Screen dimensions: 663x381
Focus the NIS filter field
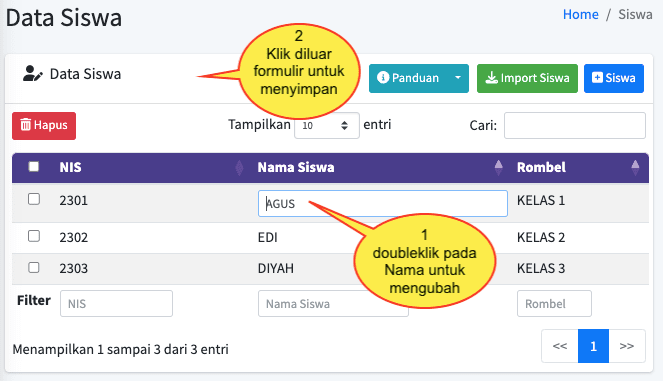[x=116, y=303]
